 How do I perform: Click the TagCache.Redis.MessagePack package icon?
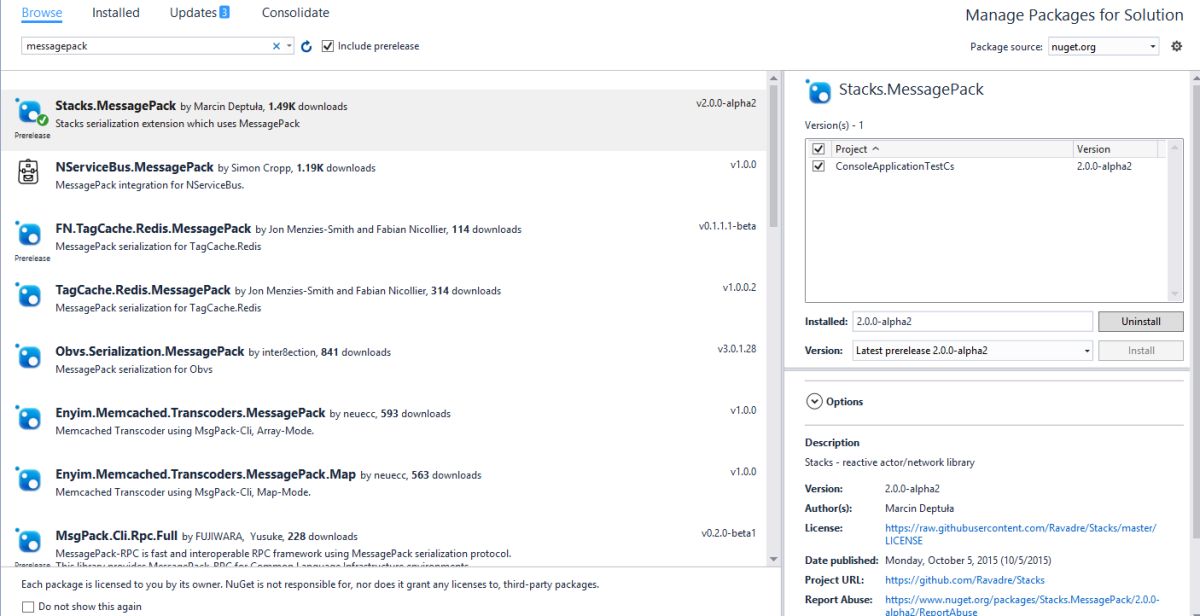pos(28,296)
